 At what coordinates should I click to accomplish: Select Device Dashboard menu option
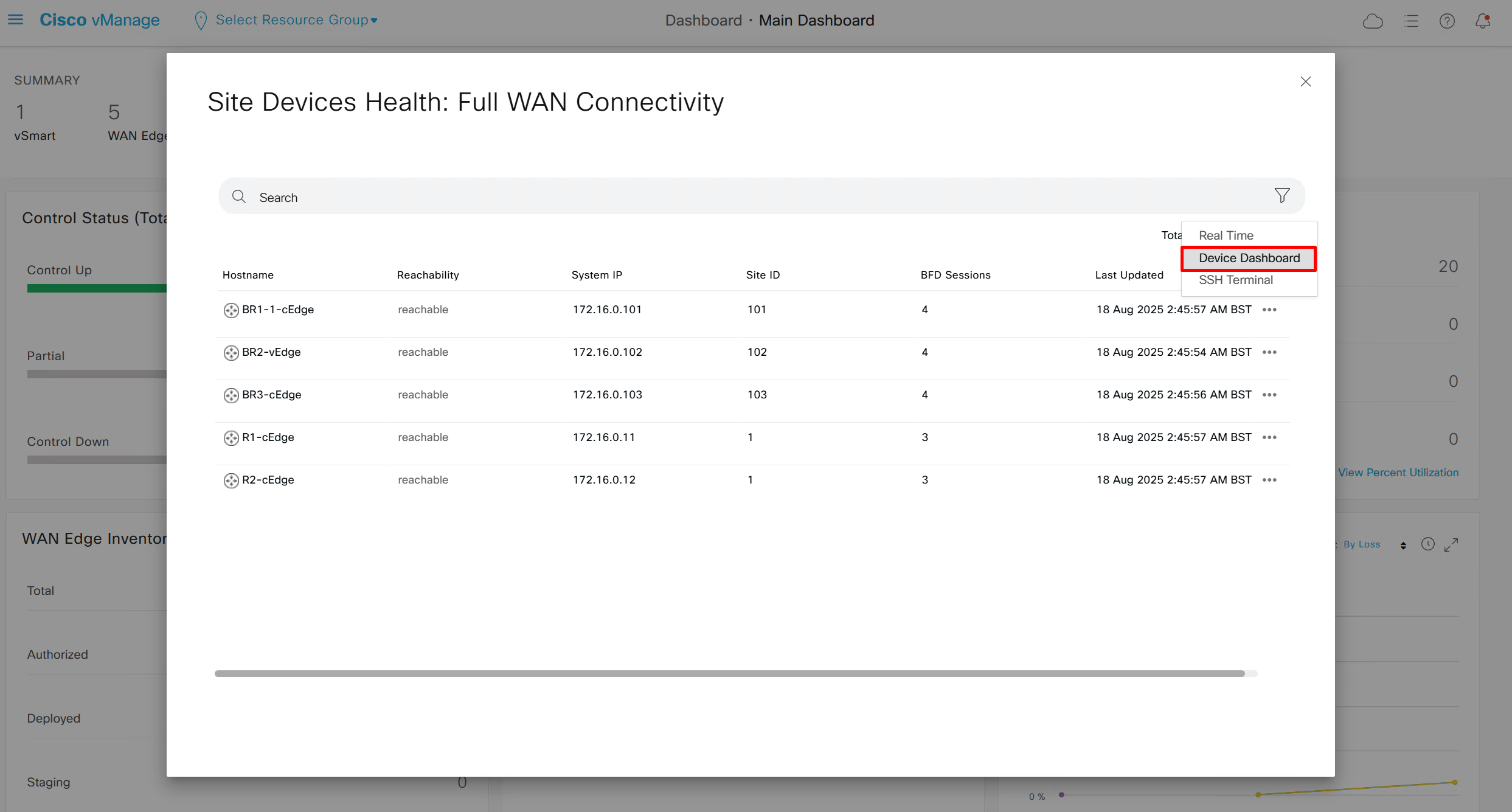point(1249,258)
